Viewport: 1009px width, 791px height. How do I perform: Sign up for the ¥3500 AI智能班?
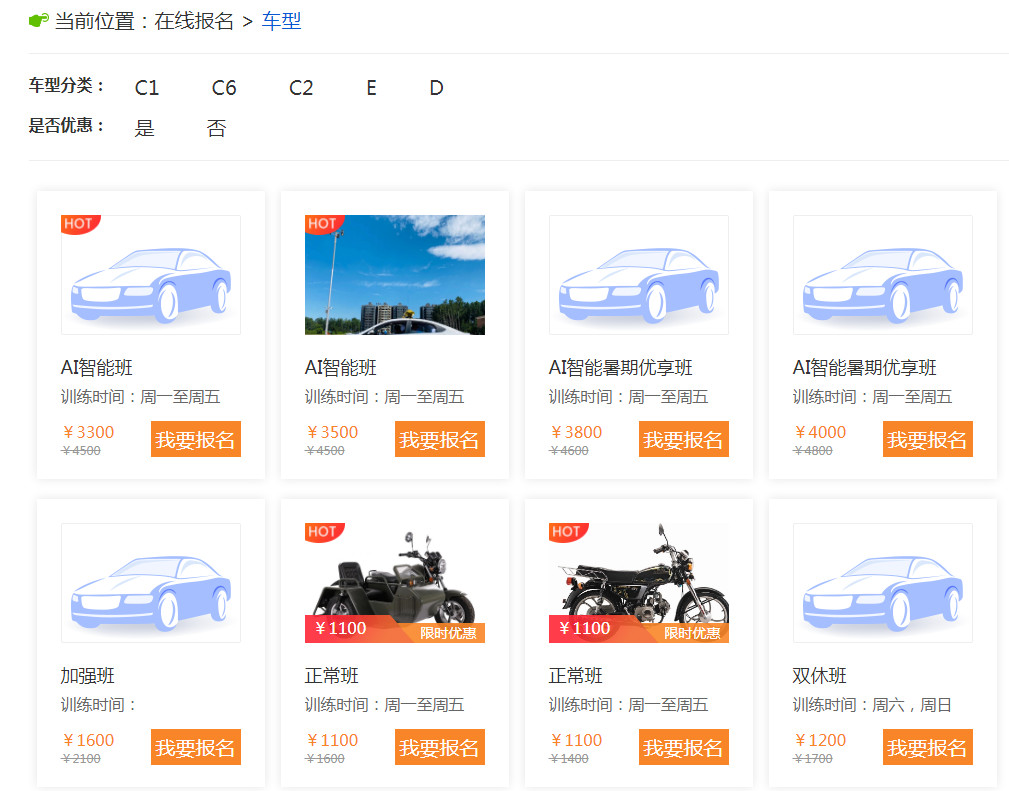click(x=439, y=439)
